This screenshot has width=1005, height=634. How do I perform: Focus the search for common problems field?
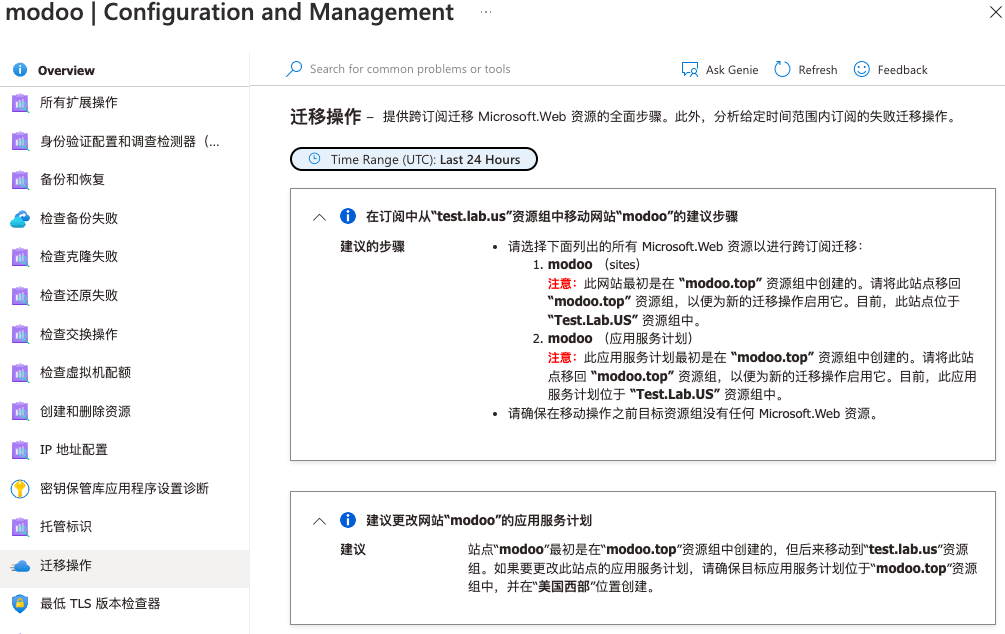click(410, 69)
